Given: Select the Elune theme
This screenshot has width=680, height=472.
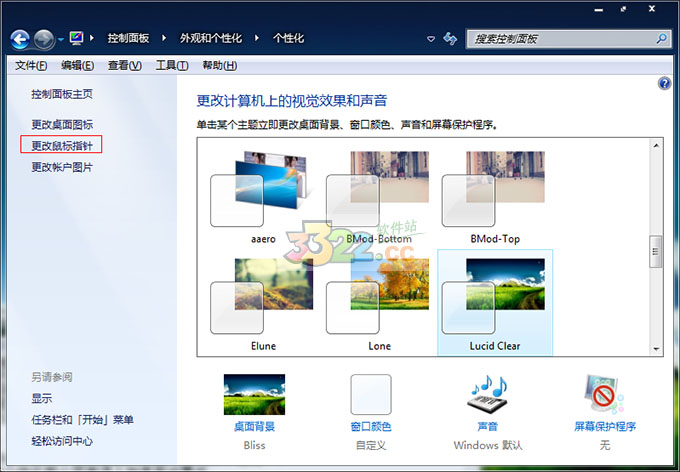Looking at the screenshot, I should click(263, 304).
